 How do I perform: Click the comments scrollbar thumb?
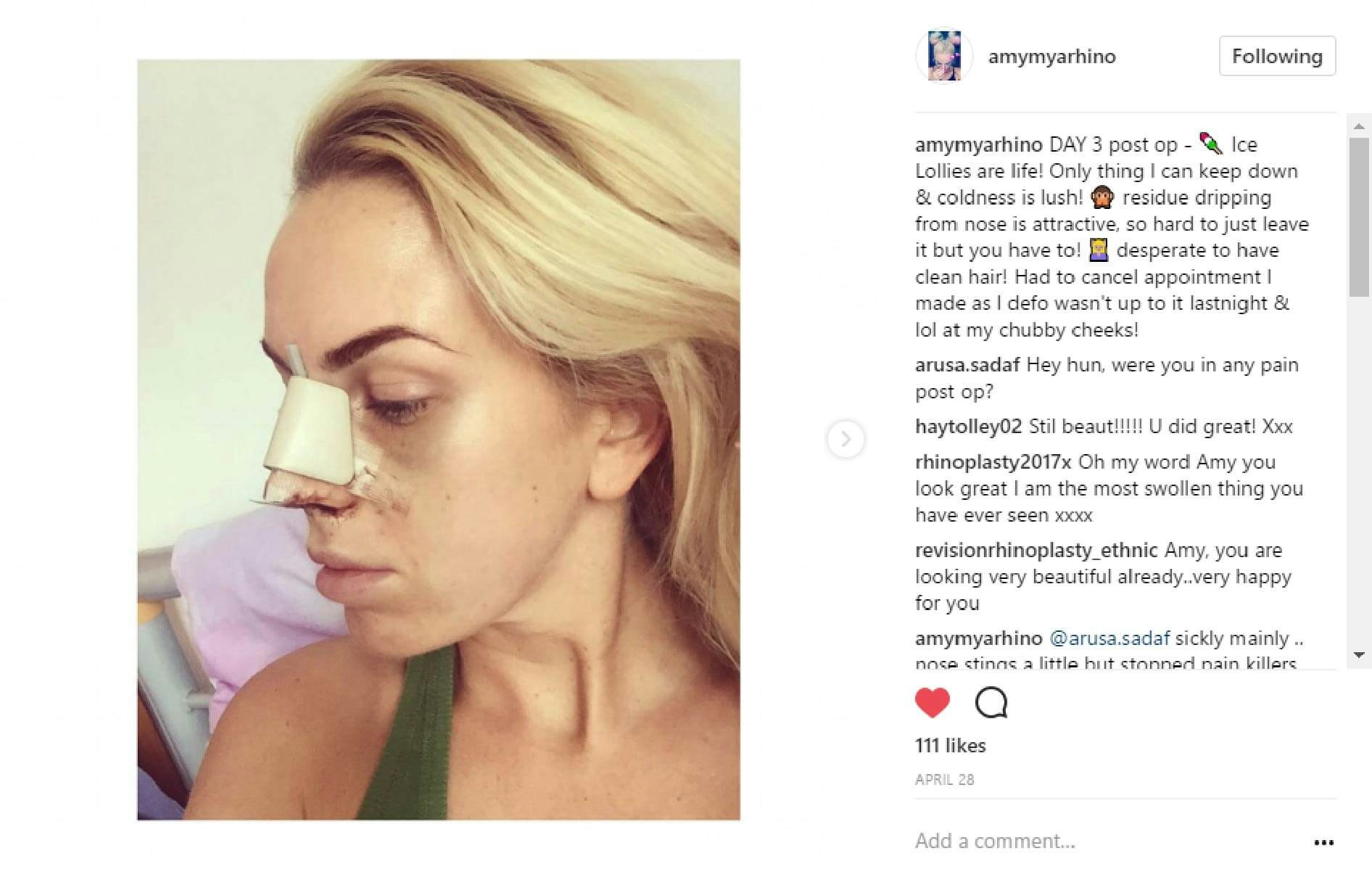pos(1358,218)
